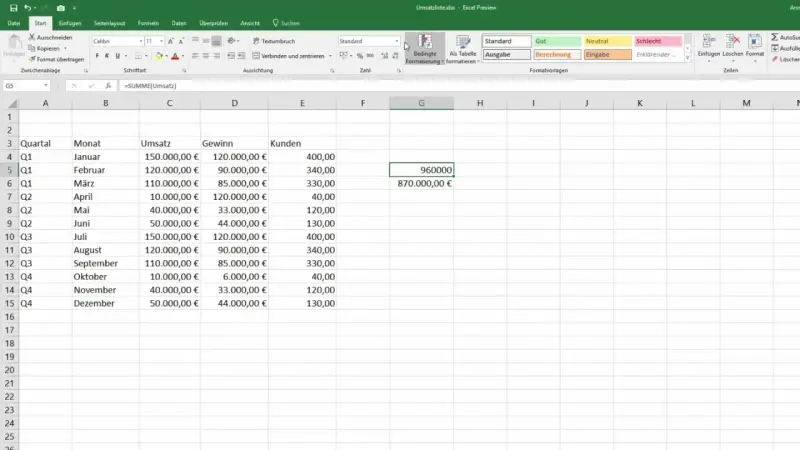
Task: Click the AutoSumme sigma icon
Action: coord(774,37)
